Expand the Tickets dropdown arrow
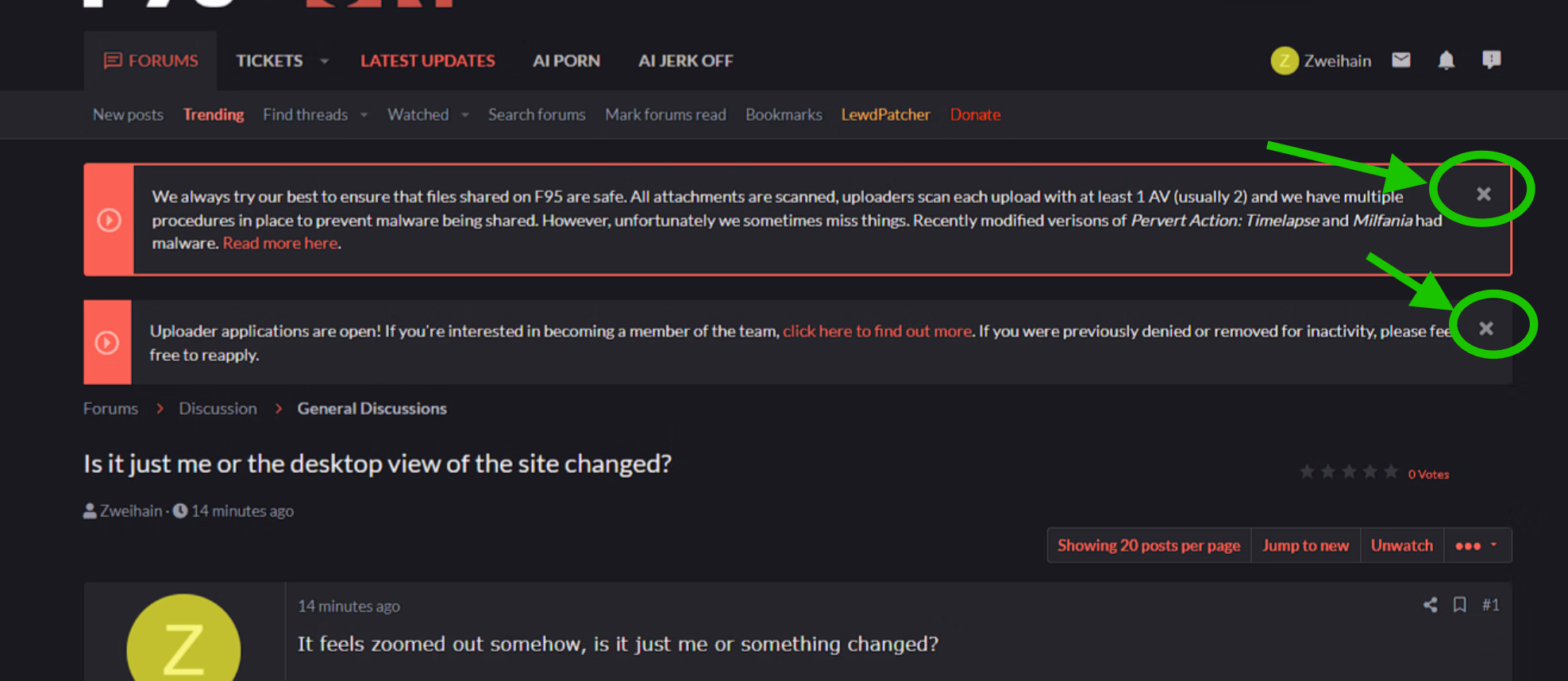This screenshot has width=1568, height=681. 324,61
